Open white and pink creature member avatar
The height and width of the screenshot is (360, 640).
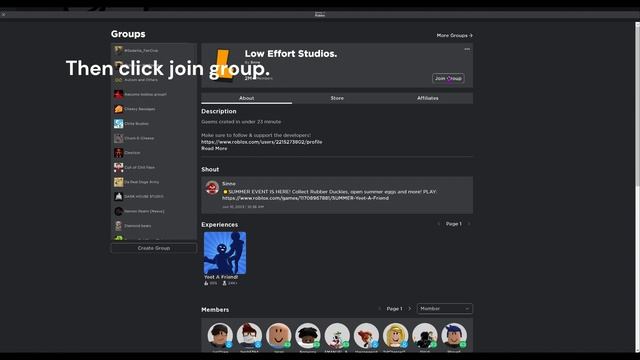(337, 336)
